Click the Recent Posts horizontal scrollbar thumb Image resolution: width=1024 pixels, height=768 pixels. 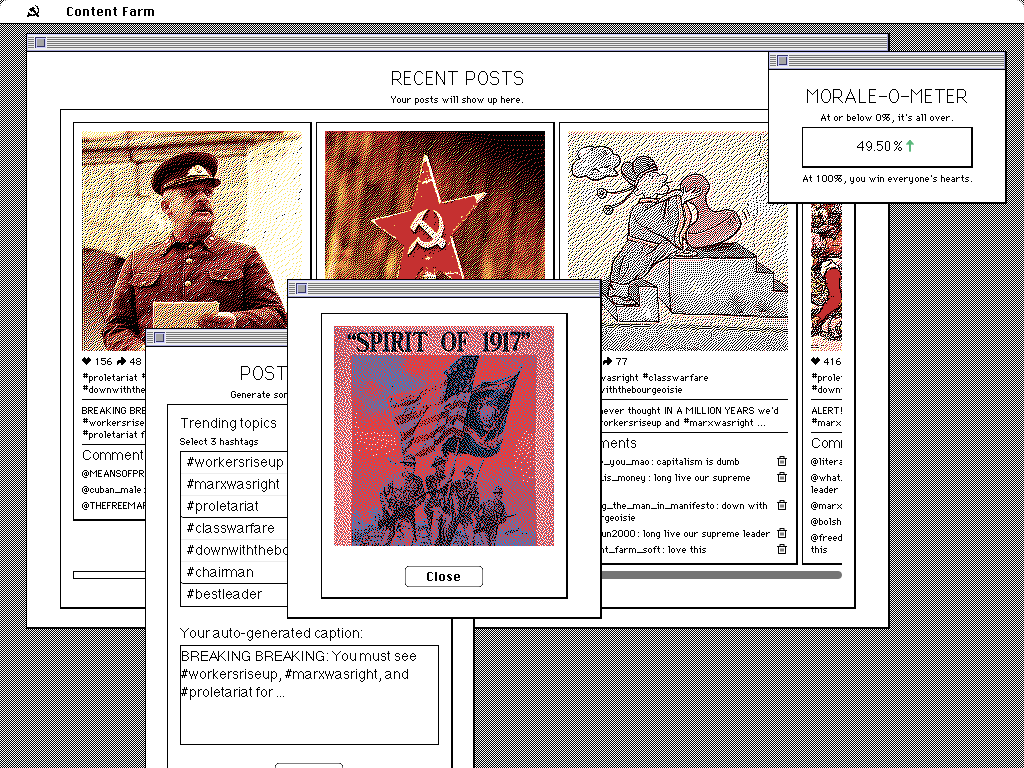point(722,575)
